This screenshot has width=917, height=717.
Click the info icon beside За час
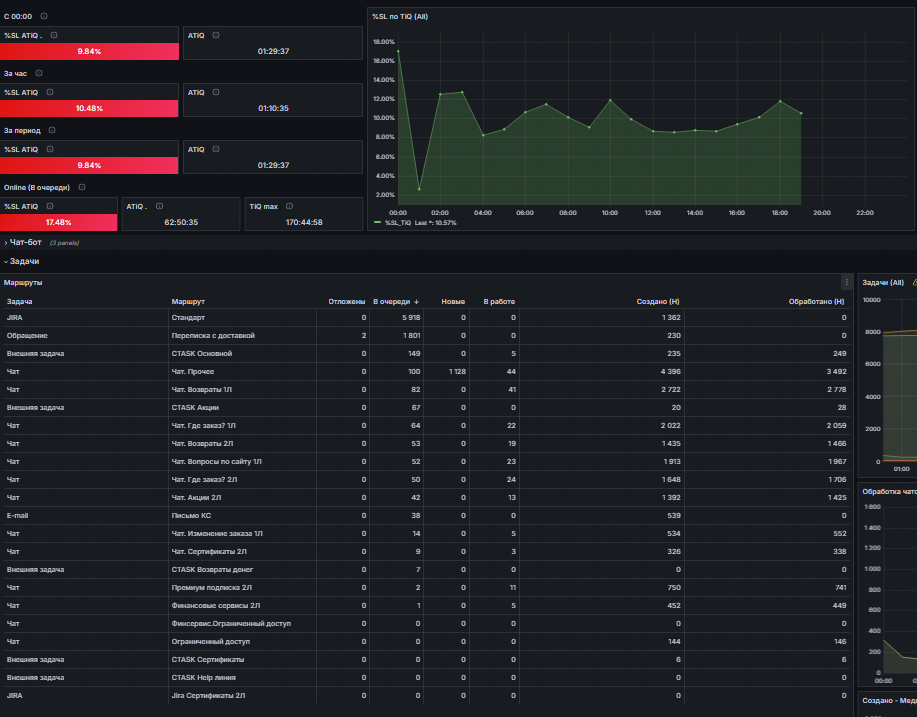[x=39, y=73]
